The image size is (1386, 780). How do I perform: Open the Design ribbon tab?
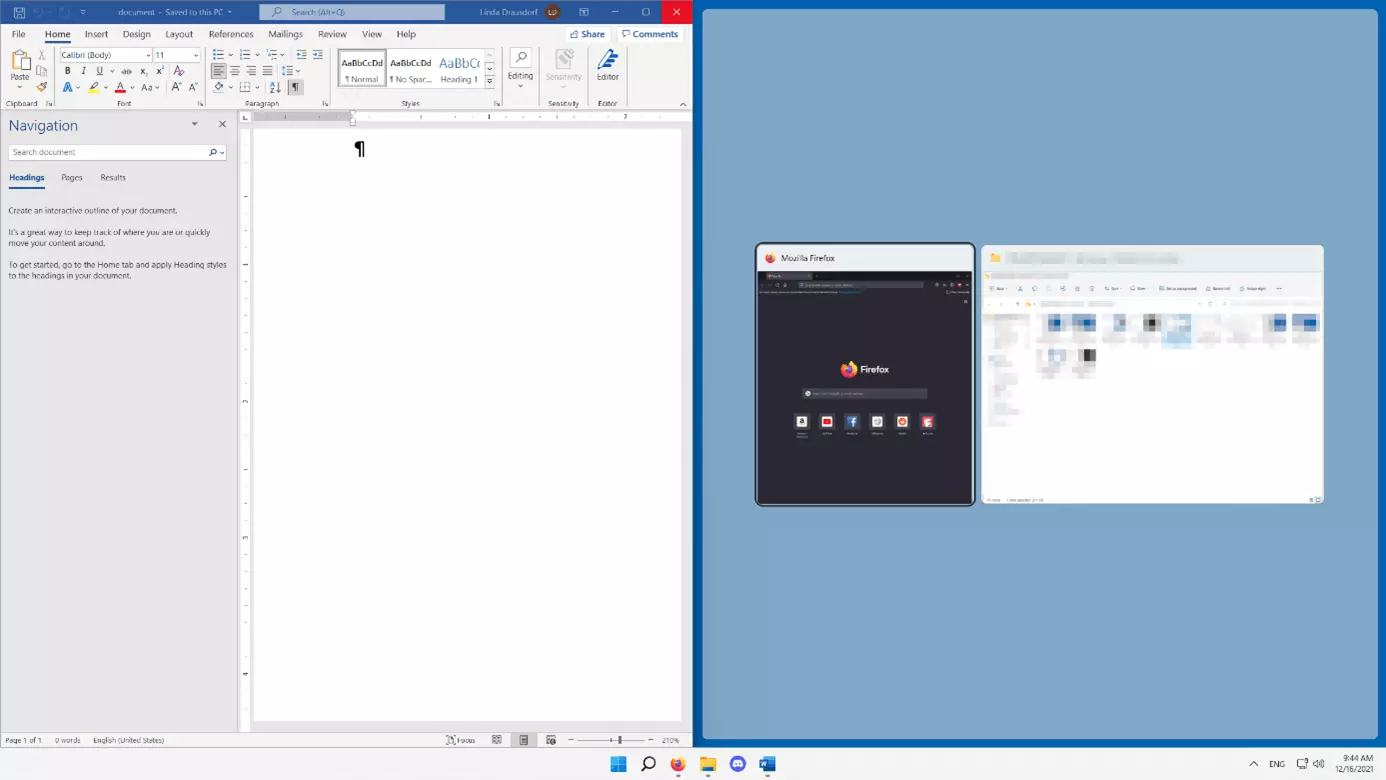click(136, 34)
